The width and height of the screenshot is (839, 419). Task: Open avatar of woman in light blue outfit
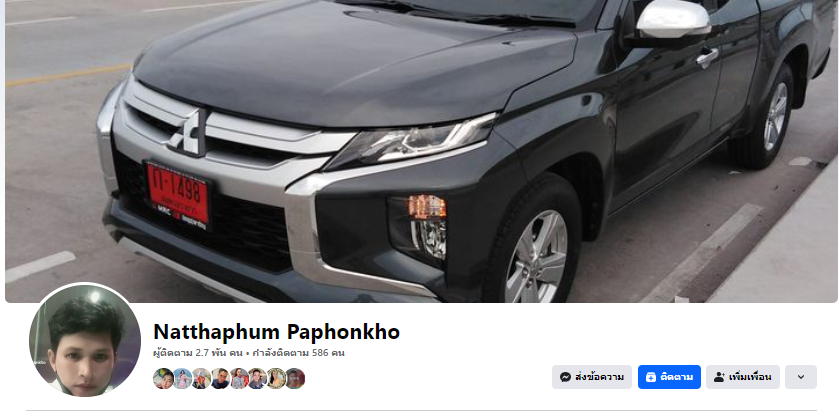pos(239,378)
